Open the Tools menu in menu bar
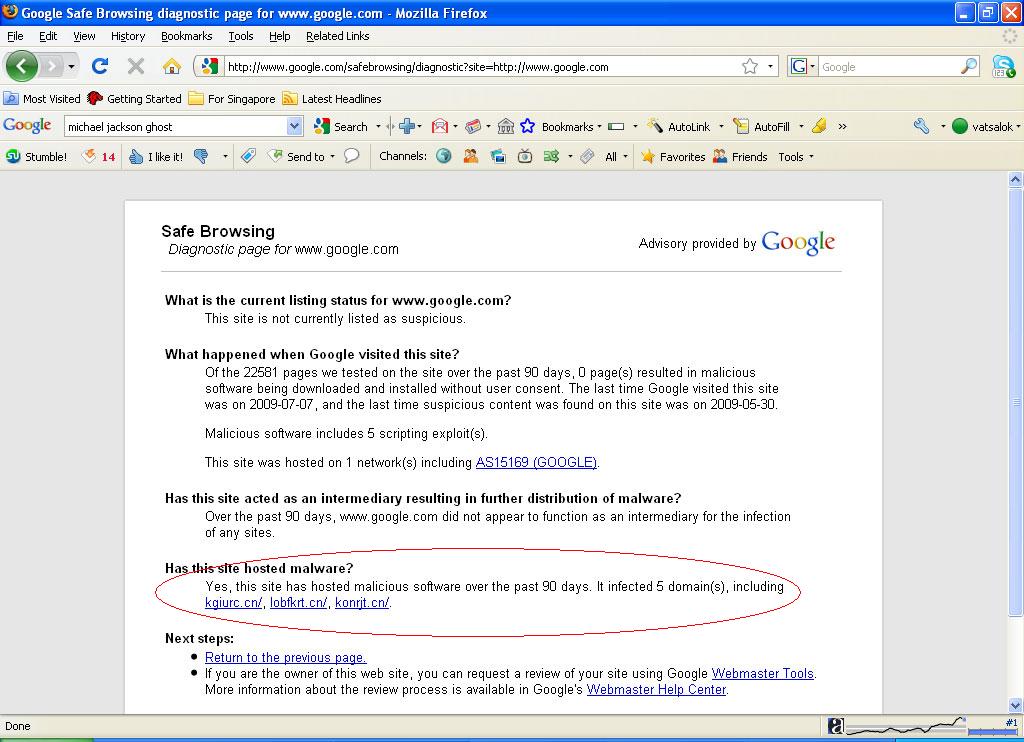This screenshot has height=742, width=1024. point(241,36)
